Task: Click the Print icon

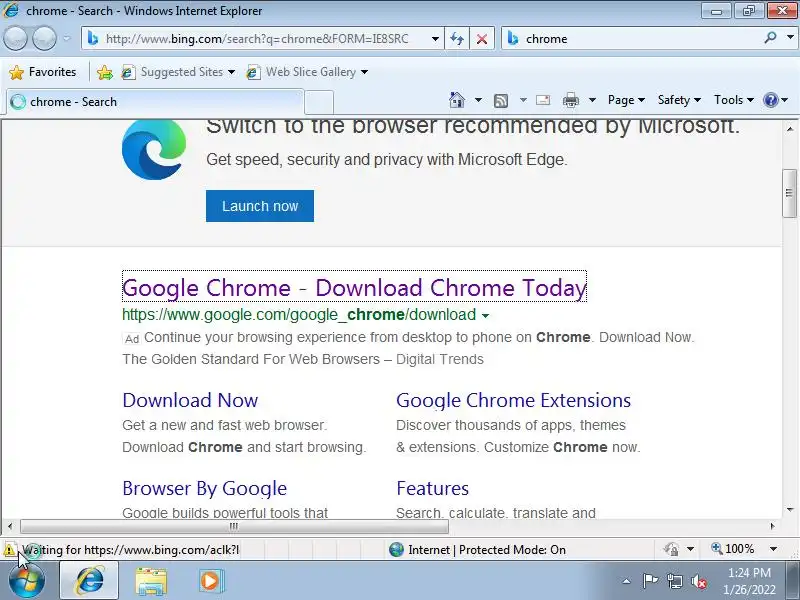Action: click(570, 101)
